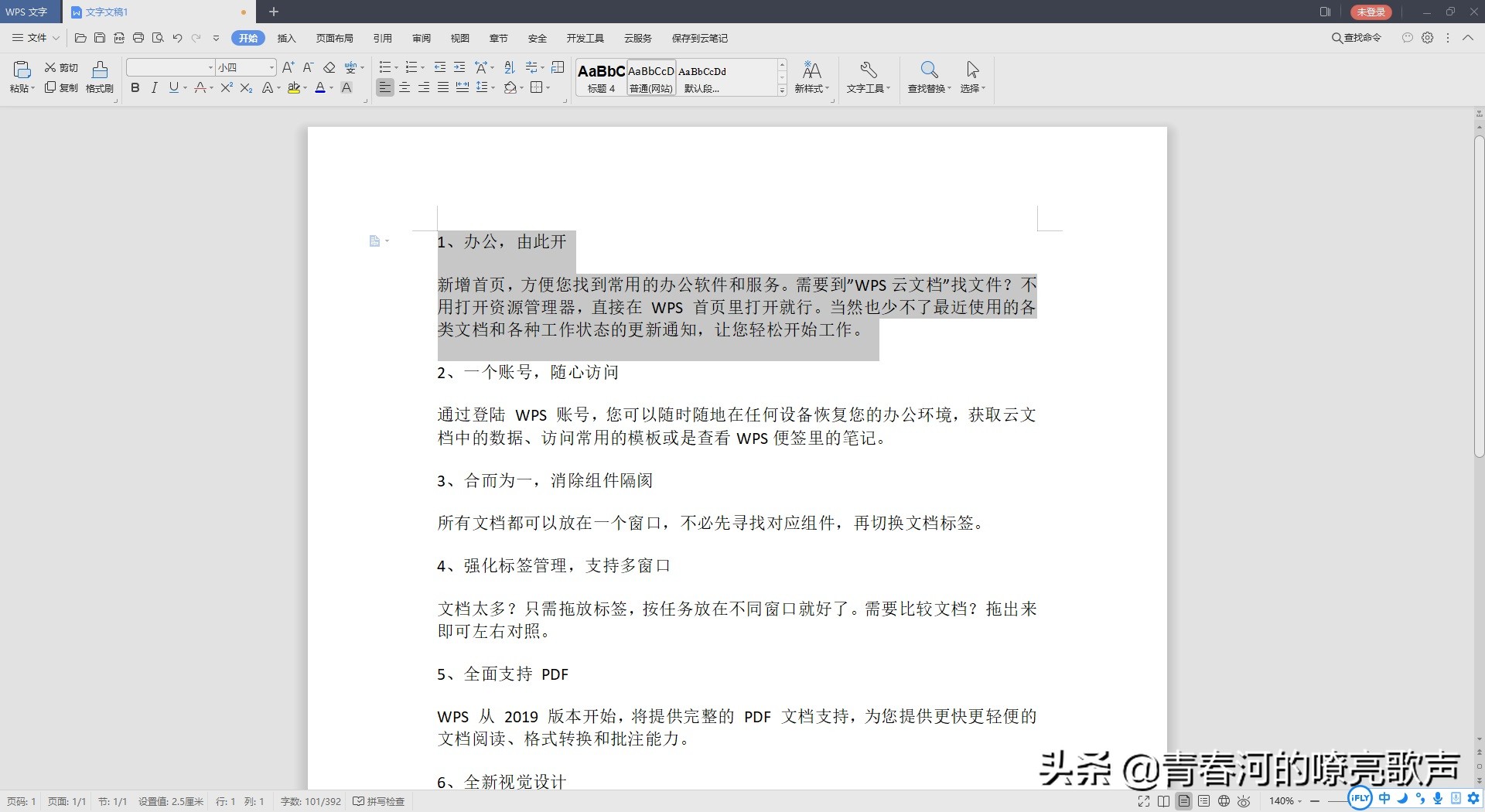
Task: Switch to web layout globe icon
Action: point(1224,801)
